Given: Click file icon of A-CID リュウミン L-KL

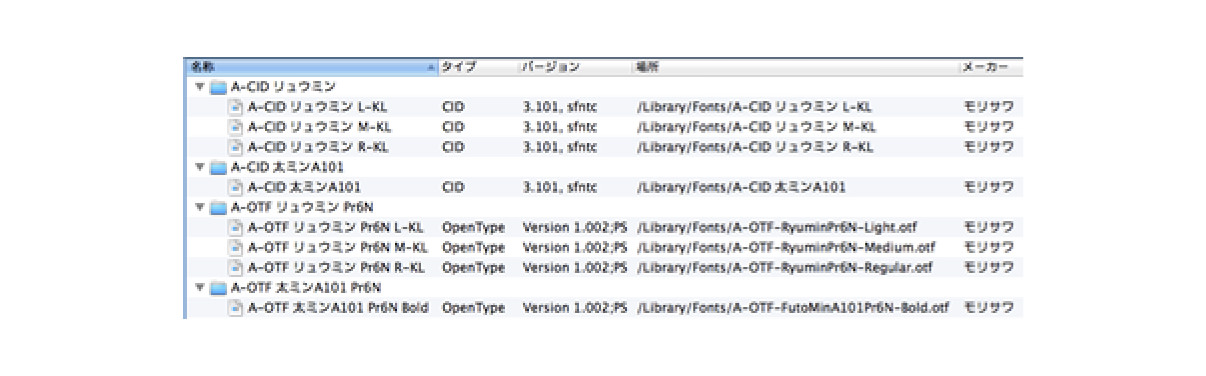Looking at the screenshot, I should point(236,106).
